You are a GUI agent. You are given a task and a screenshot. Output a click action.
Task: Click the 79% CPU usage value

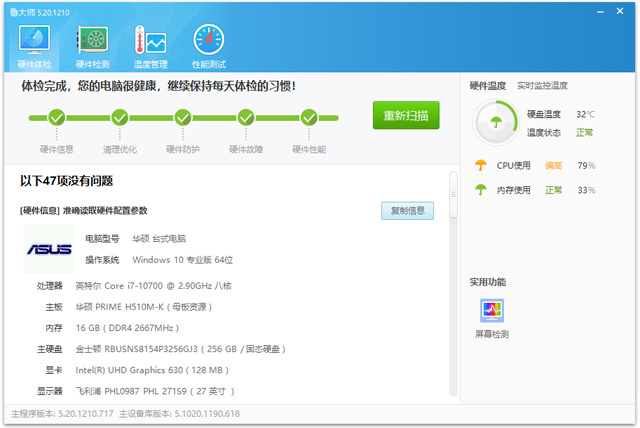coord(586,166)
